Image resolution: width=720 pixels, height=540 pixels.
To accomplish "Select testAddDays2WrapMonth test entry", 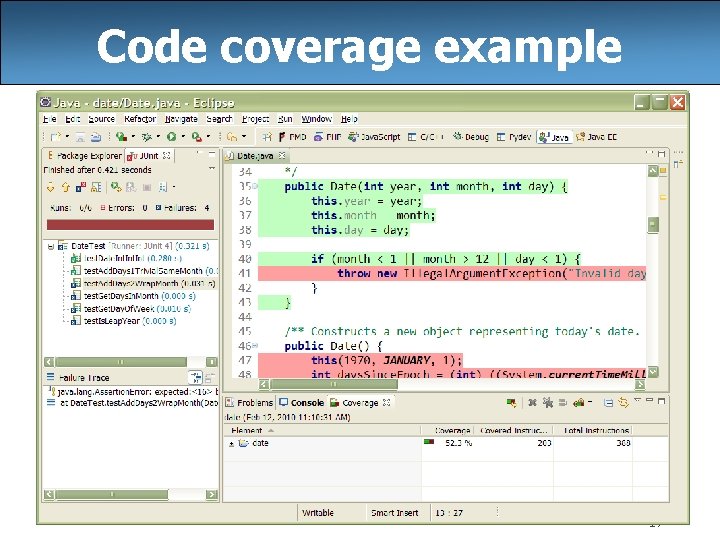I will tap(143, 284).
